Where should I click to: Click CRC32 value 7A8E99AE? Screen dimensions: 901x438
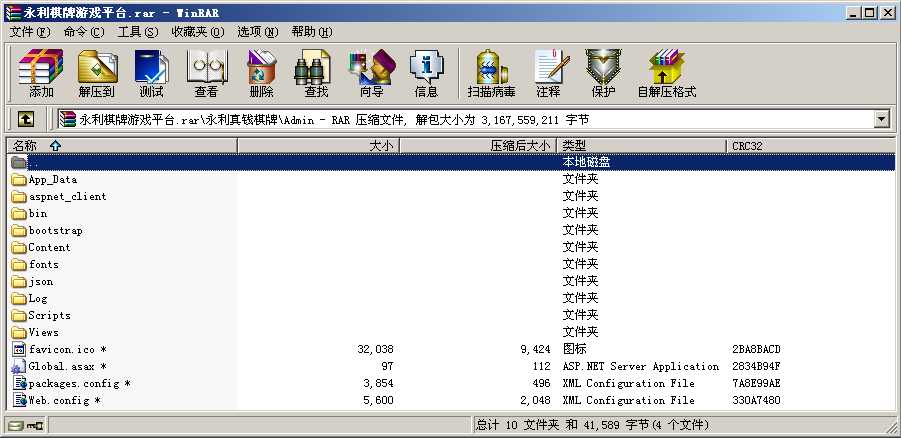tap(756, 383)
